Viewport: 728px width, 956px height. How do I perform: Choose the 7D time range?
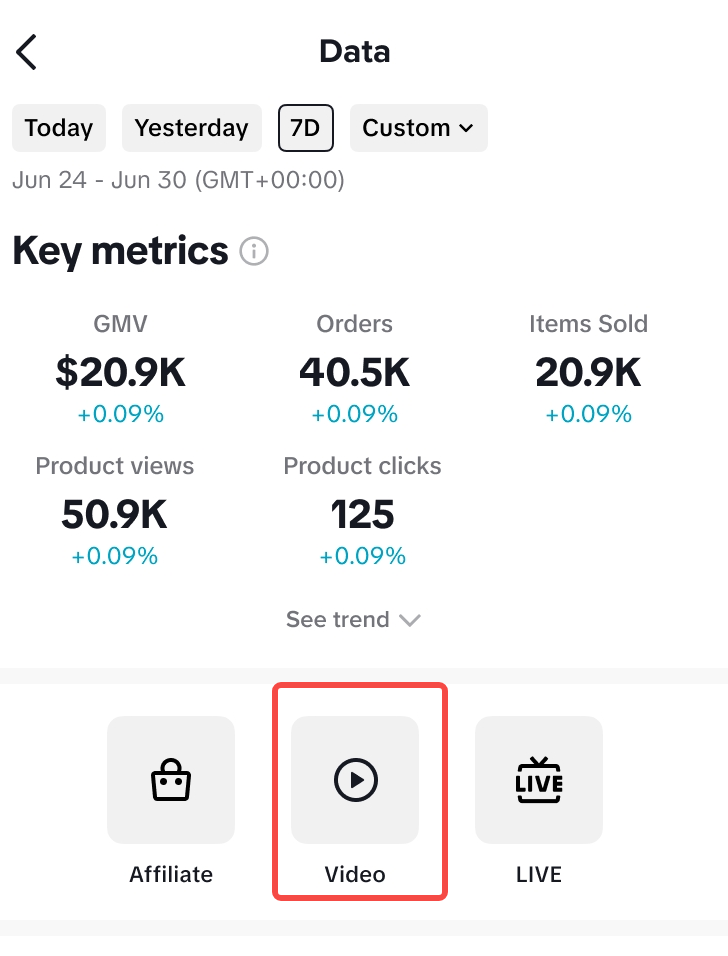point(306,128)
